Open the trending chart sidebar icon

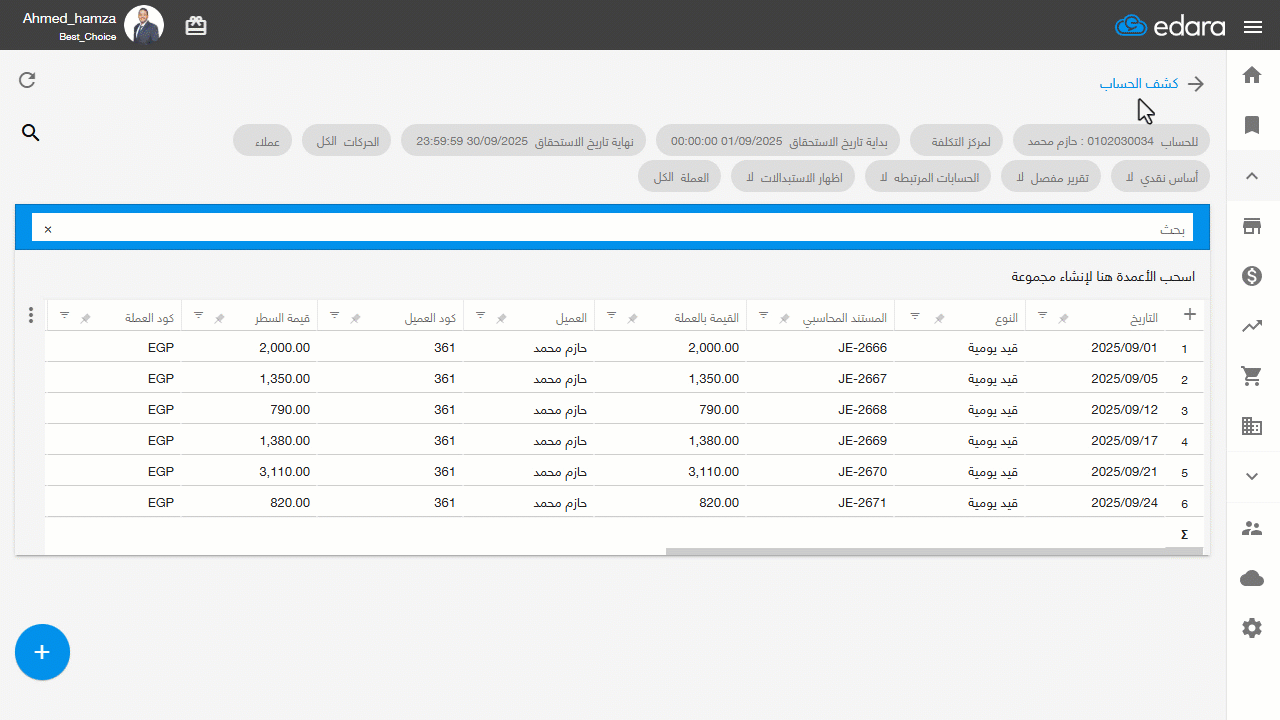(x=1252, y=326)
